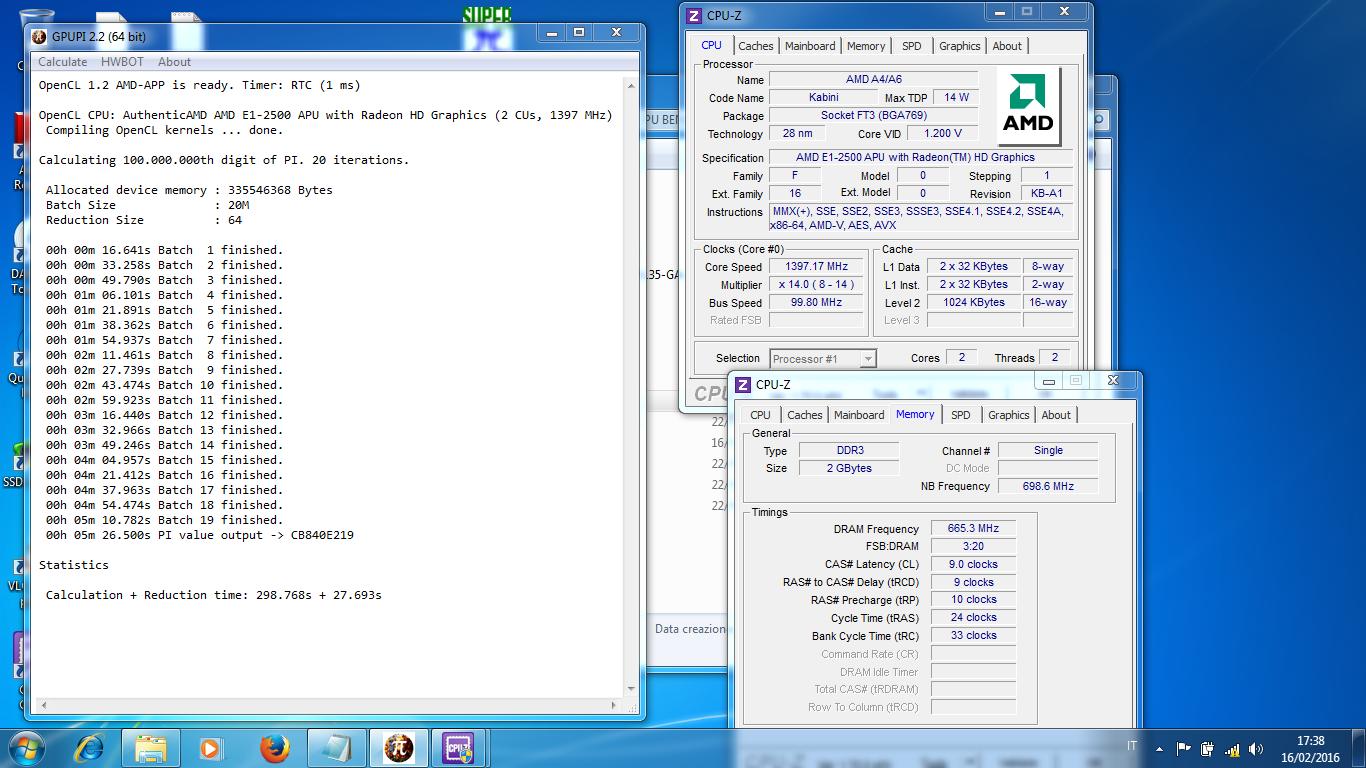The image size is (1366, 768).
Task: Open Caches tab in lower CPU-Z window
Action: pyautogui.click(x=805, y=415)
